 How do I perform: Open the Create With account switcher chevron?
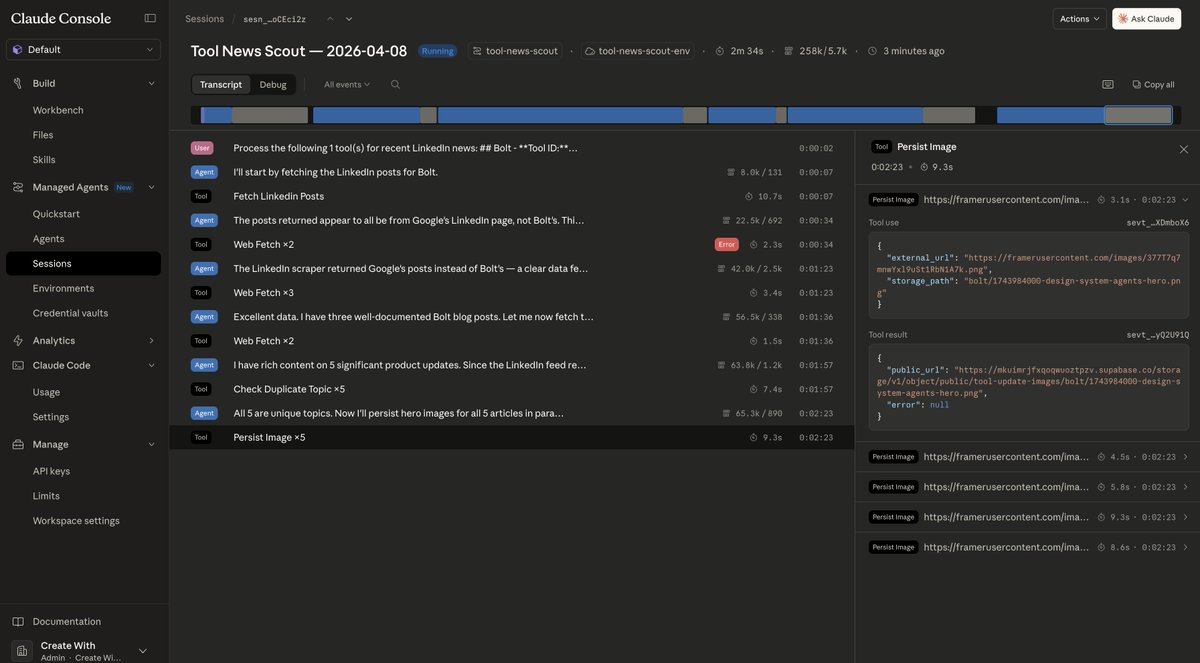coord(143,650)
